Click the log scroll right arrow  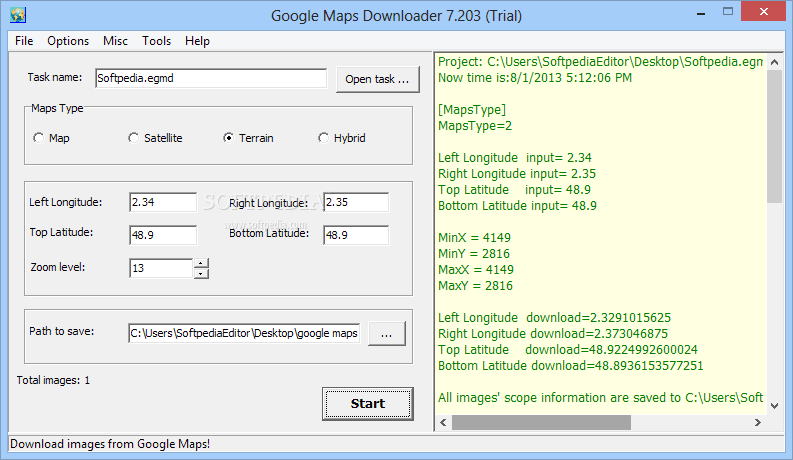[758, 423]
